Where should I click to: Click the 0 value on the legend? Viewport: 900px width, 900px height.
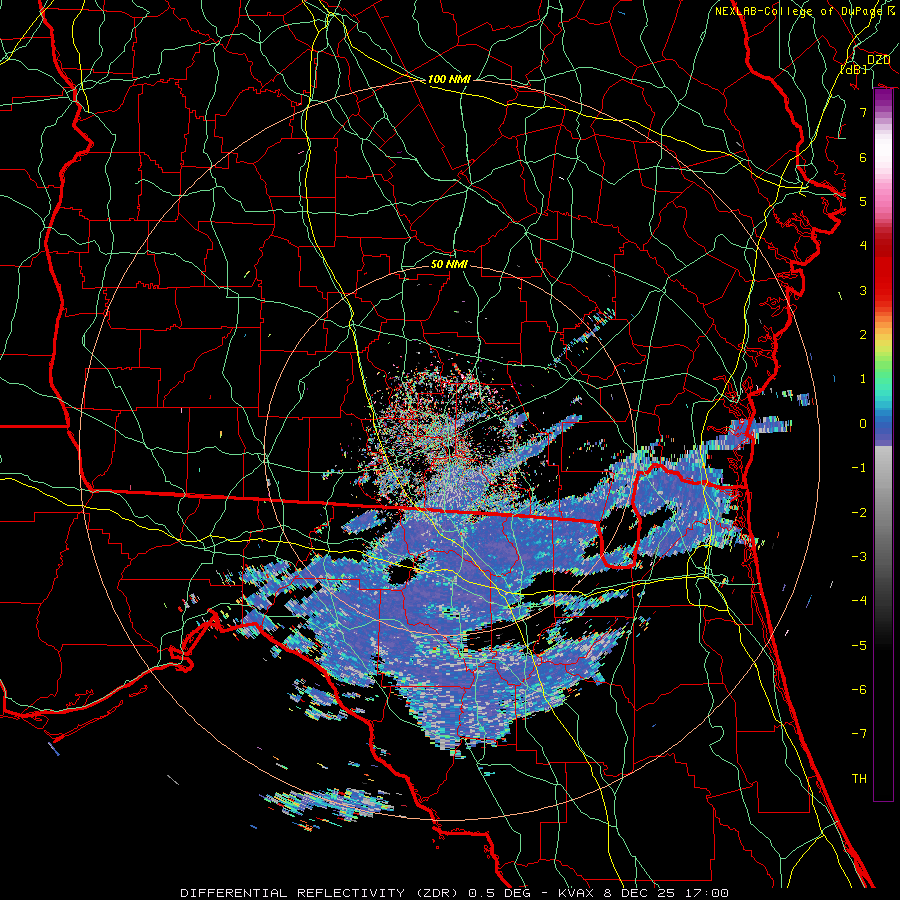[863, 424]
